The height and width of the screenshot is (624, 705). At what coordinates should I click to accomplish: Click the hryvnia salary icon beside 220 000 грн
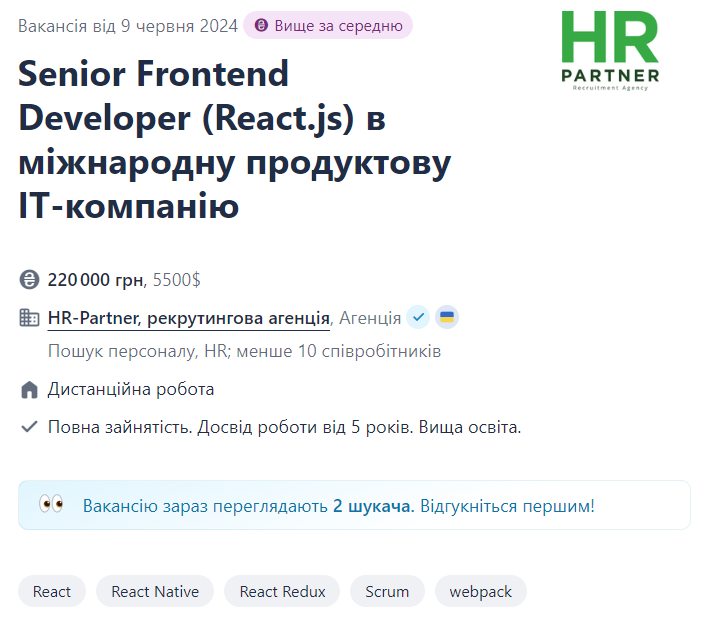click(x=29, y=280)
